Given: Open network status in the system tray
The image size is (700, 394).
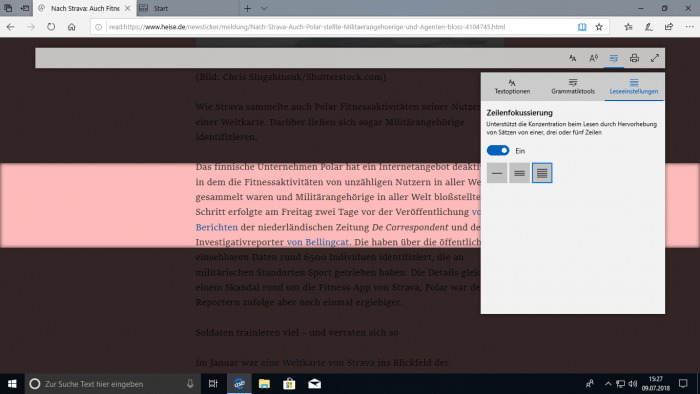Looking at the screenshot, I should click(x=621, y=384).
